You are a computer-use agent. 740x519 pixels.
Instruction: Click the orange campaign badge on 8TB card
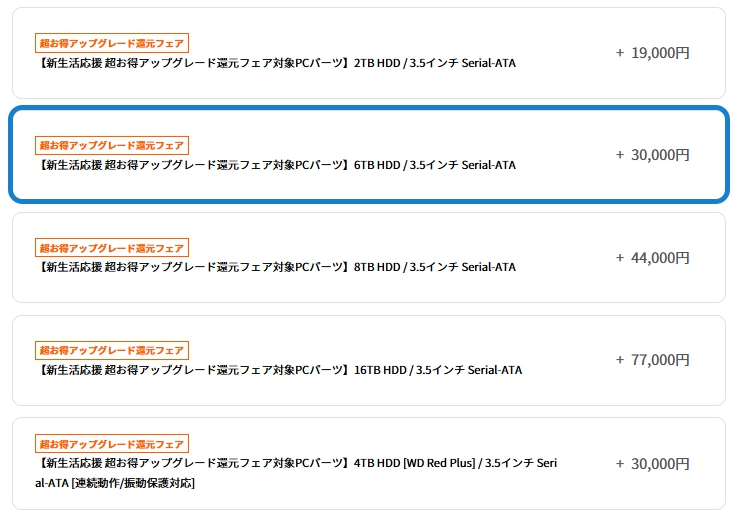point(112,247)
